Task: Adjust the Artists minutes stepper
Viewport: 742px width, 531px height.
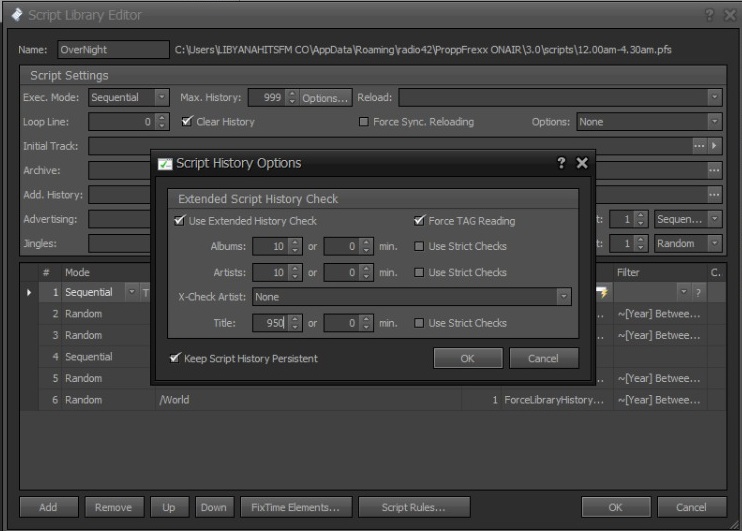Action: [x=366, y=272]
